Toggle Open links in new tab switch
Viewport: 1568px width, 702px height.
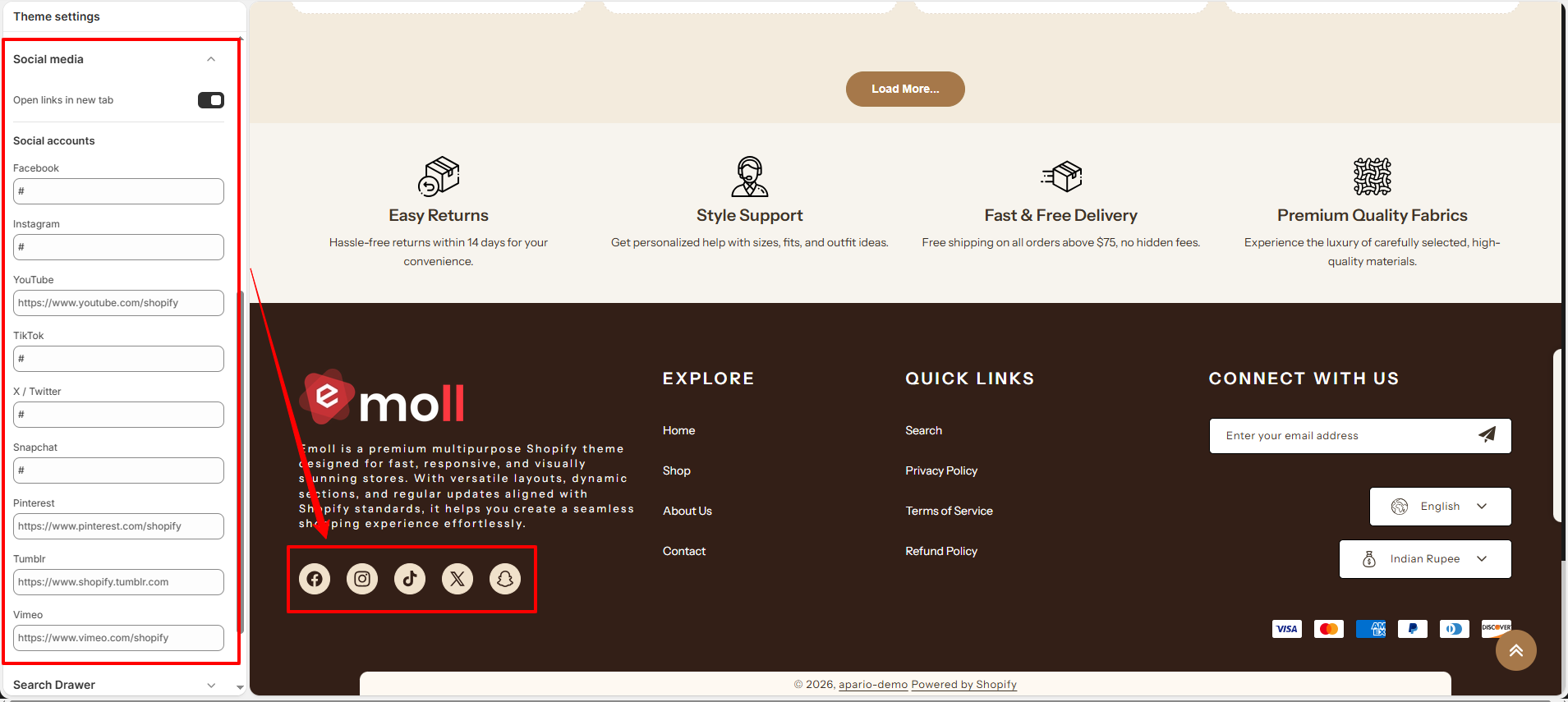click(211, 100)
